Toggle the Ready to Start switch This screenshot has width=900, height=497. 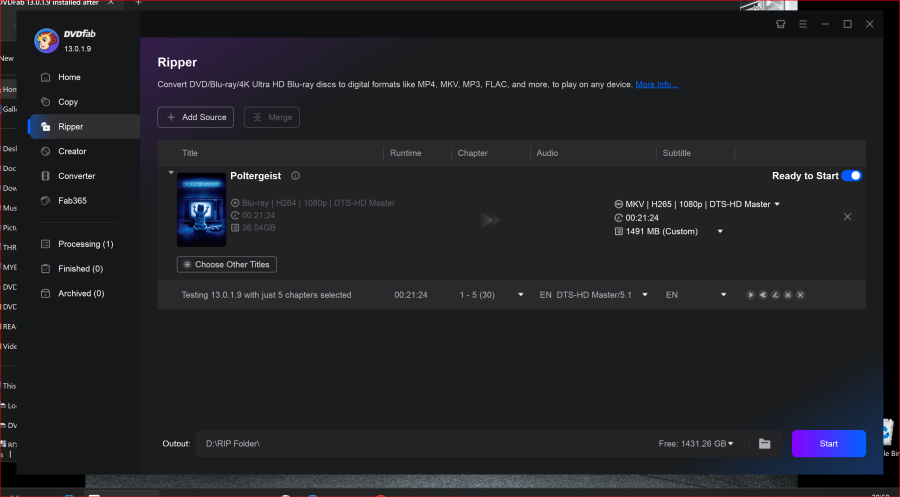click(x=851, y=176)
